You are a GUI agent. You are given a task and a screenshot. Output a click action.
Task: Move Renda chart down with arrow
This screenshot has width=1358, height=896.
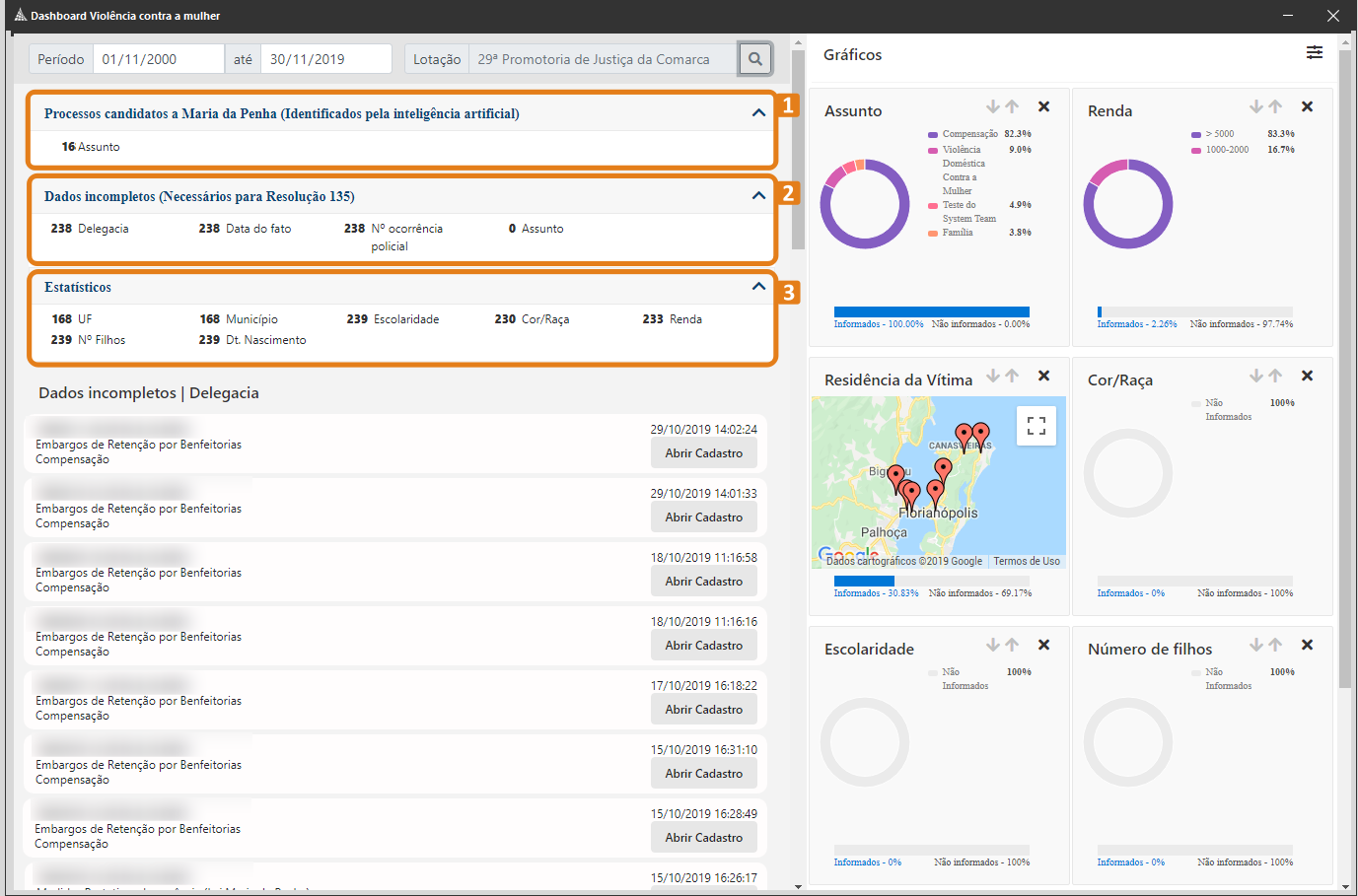tap(1256, 106)
